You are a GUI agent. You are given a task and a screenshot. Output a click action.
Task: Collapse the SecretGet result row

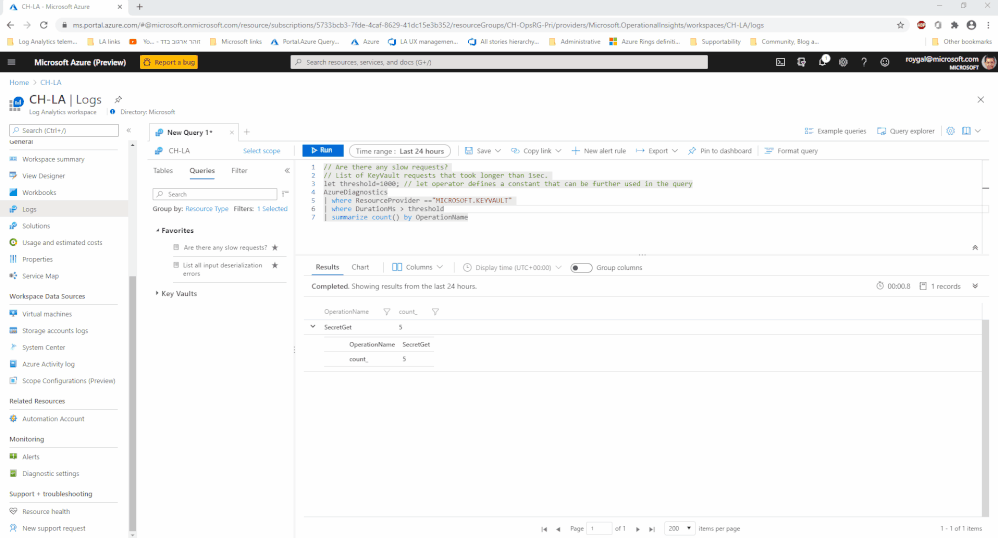point(313,327)
